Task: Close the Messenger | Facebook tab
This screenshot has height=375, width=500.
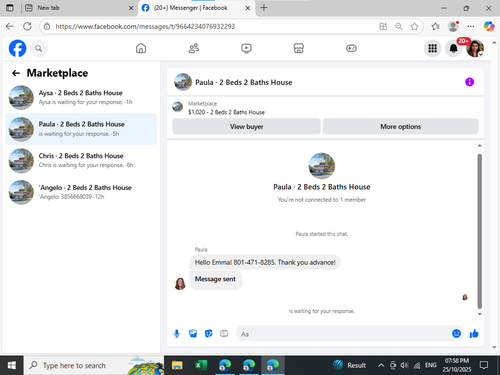Action: pos(248,8)
